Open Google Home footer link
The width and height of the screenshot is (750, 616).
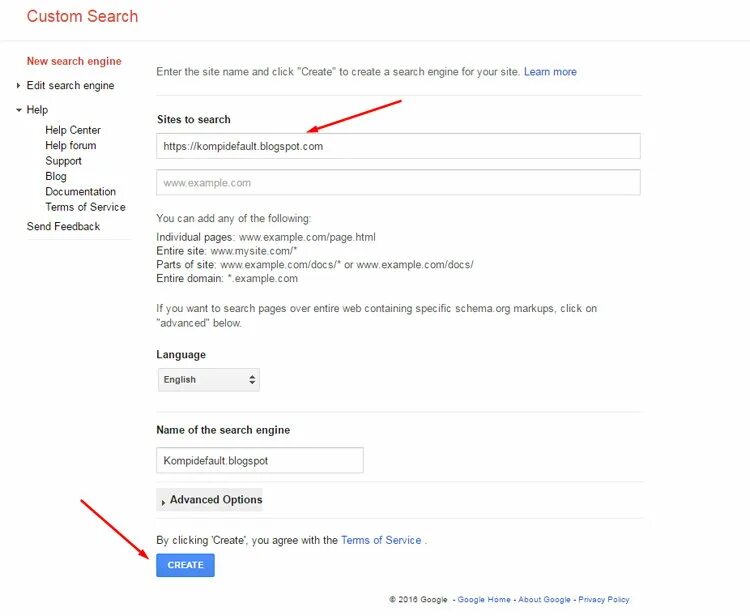484,600
